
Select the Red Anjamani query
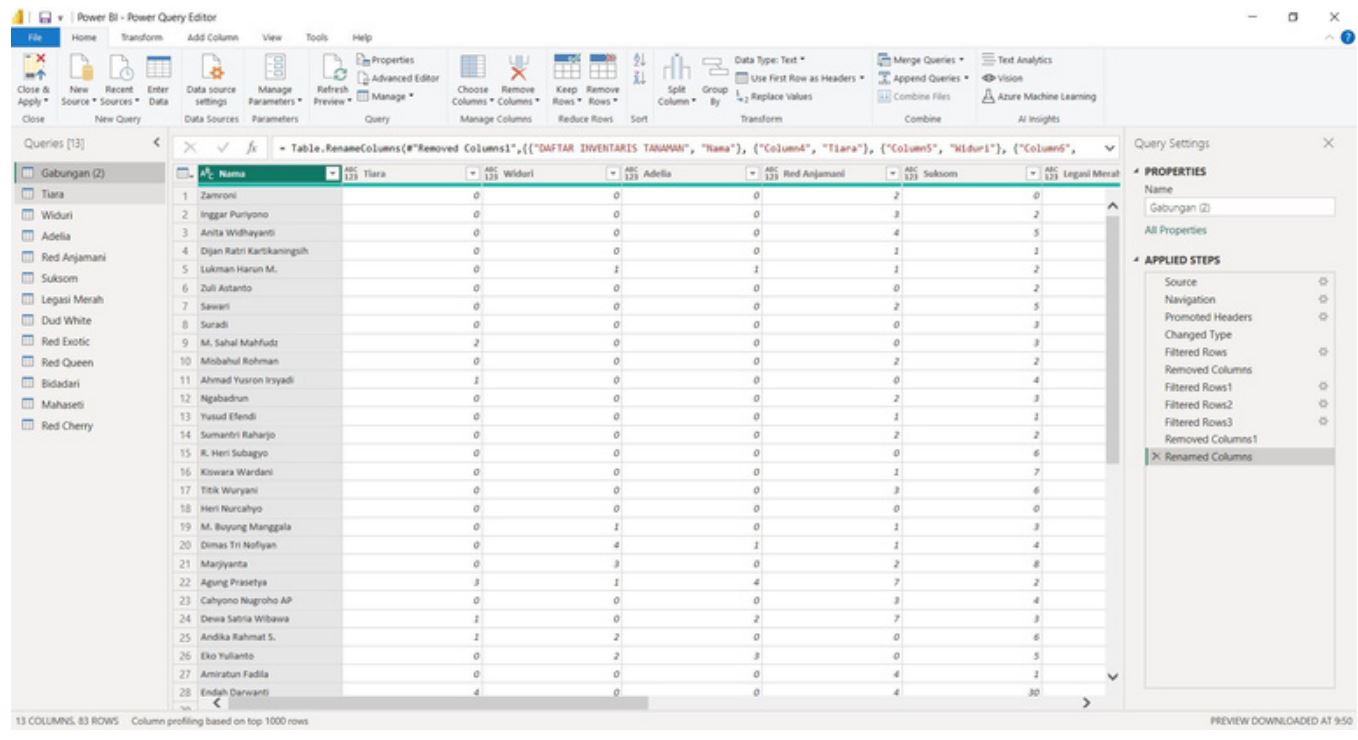click(x=90, y=257)
